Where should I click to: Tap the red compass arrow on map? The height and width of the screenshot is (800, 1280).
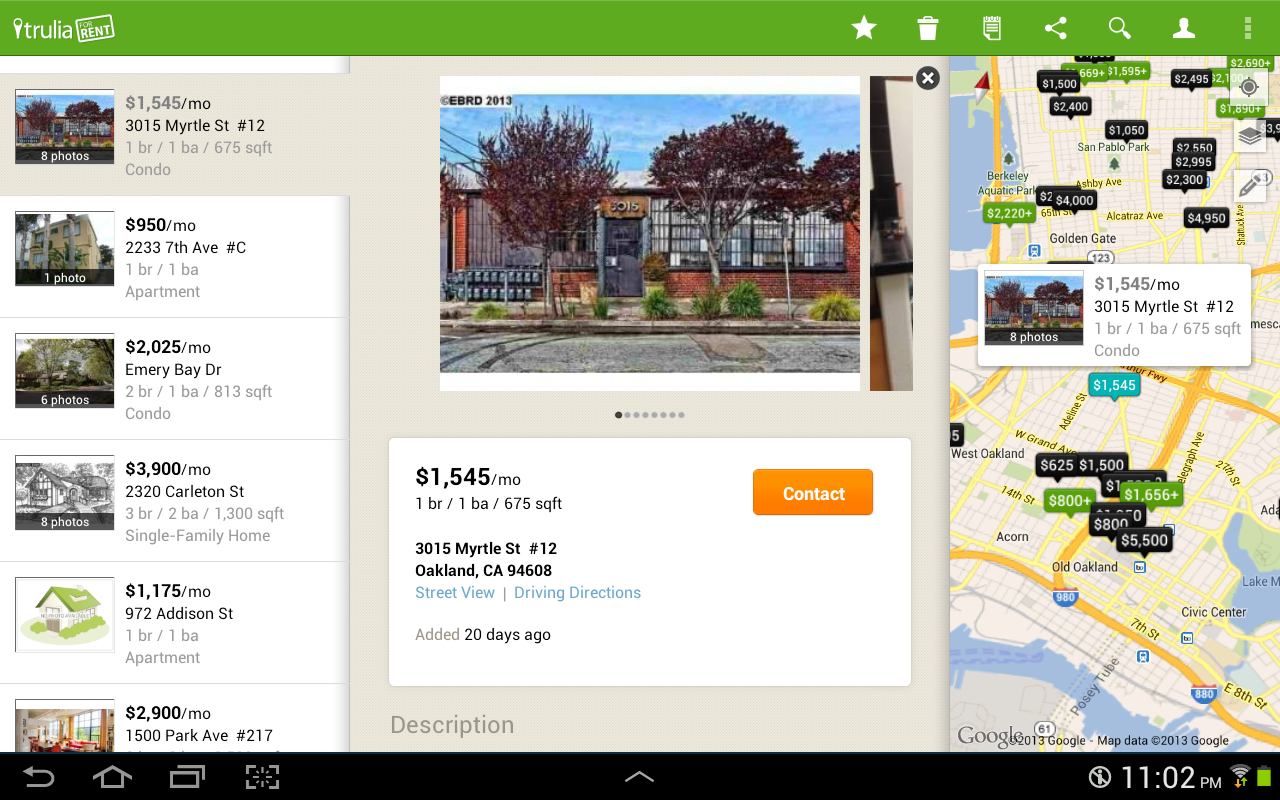(982, 86)
